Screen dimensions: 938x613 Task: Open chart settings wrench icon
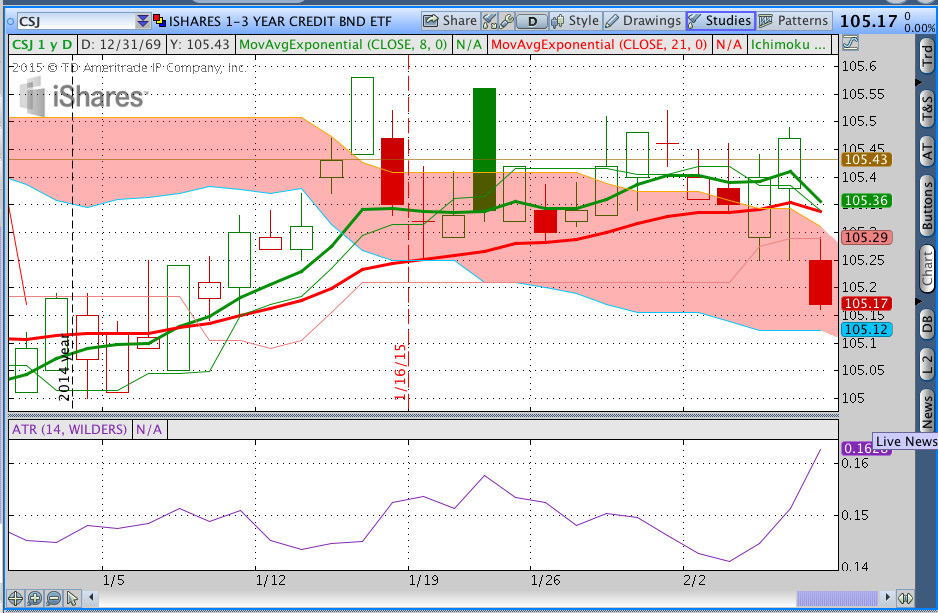coord(506,22)
